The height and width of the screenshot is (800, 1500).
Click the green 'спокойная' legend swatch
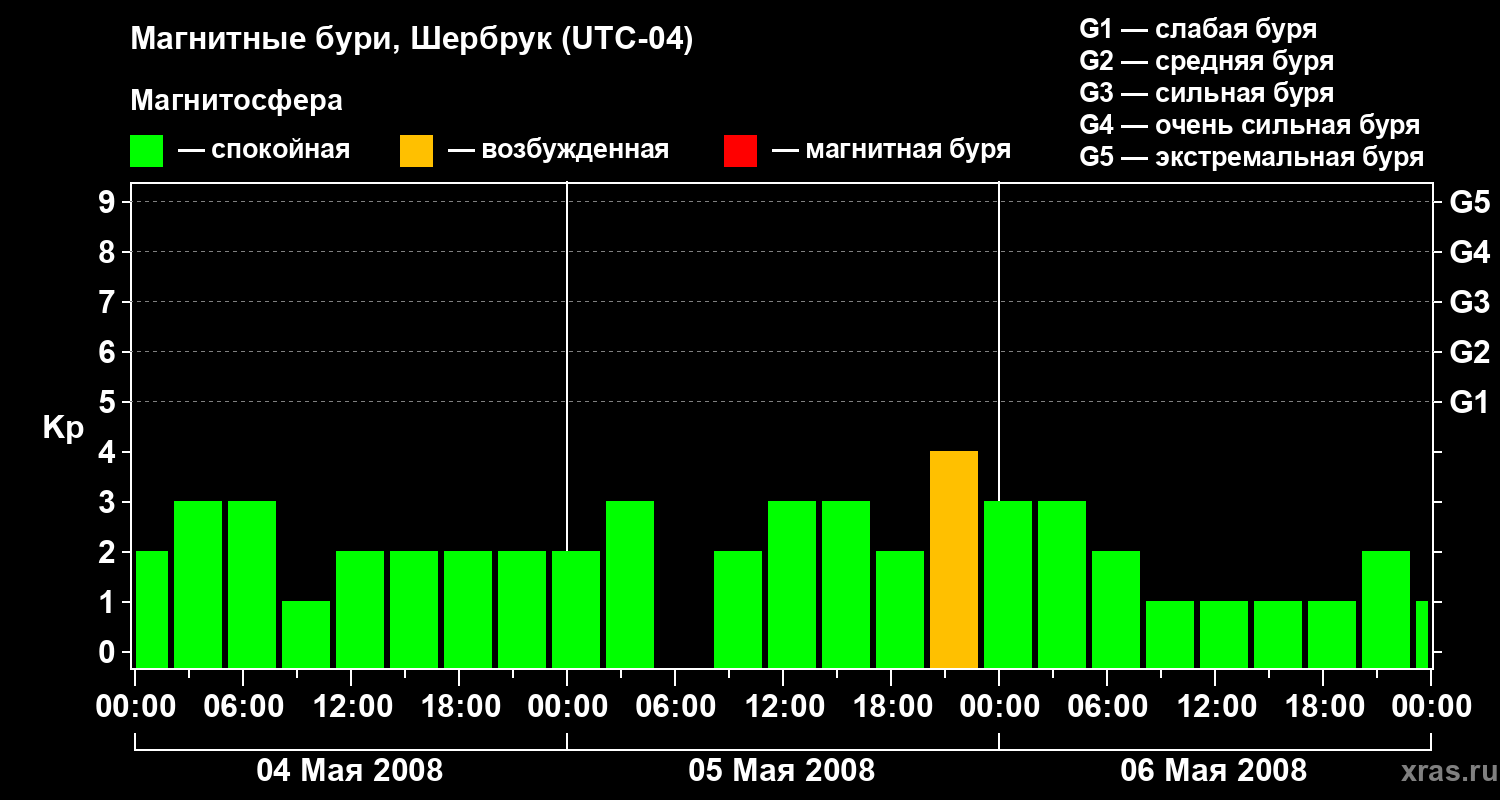coord(147,151)
